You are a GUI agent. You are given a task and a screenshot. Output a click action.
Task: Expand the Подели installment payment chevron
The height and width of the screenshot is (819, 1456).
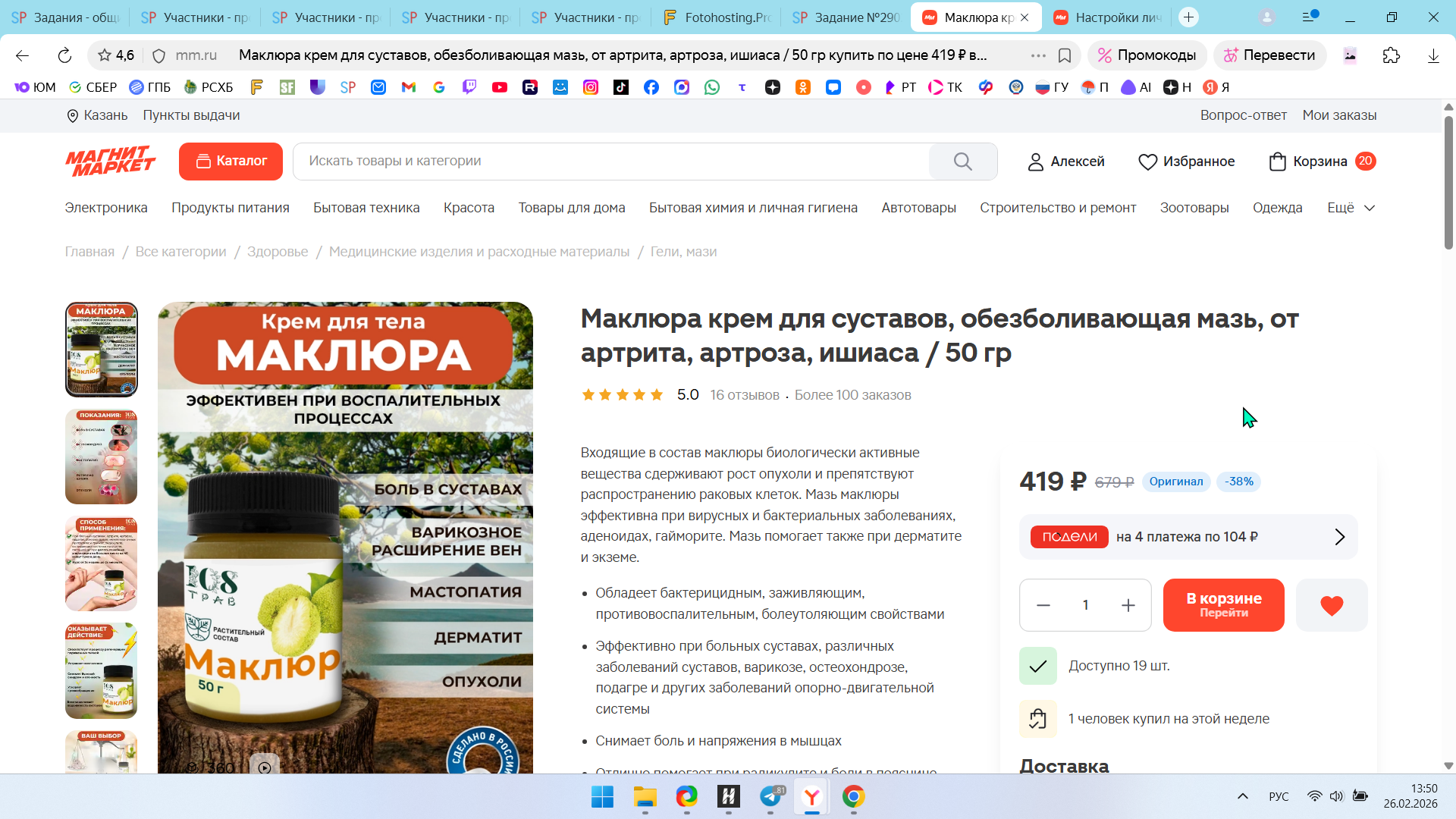click(x=1339, y=537)
